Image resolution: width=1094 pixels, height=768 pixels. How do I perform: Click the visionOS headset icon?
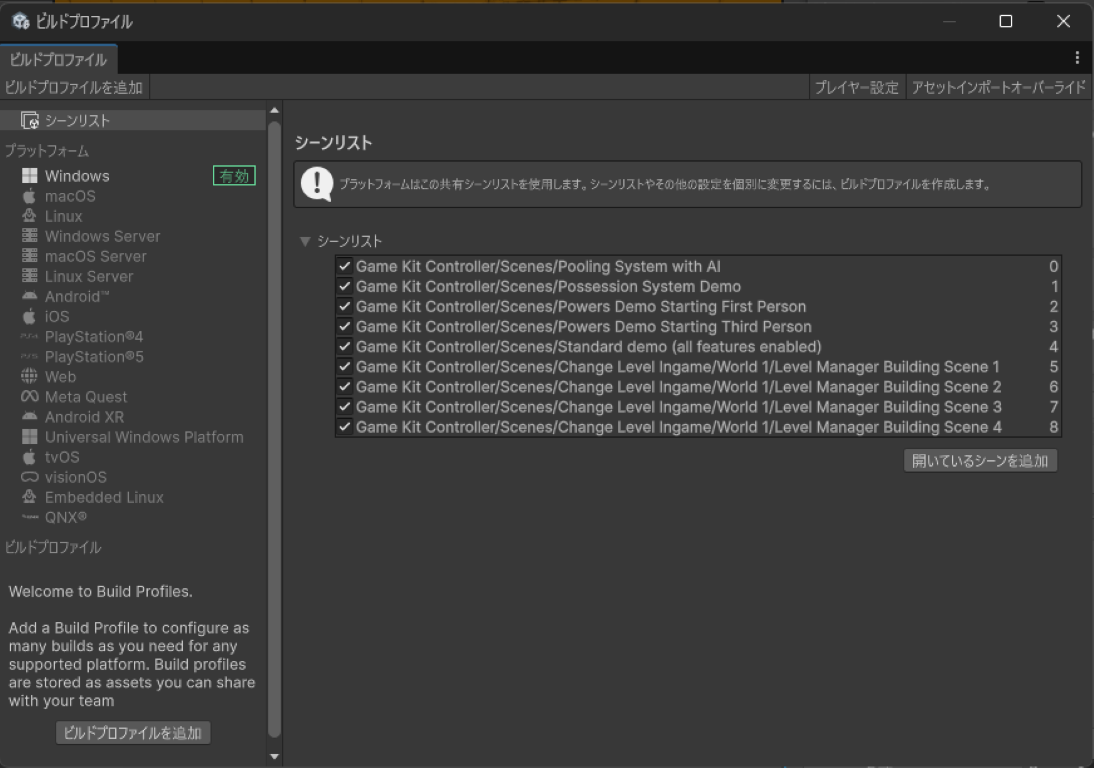pos(29,477)
